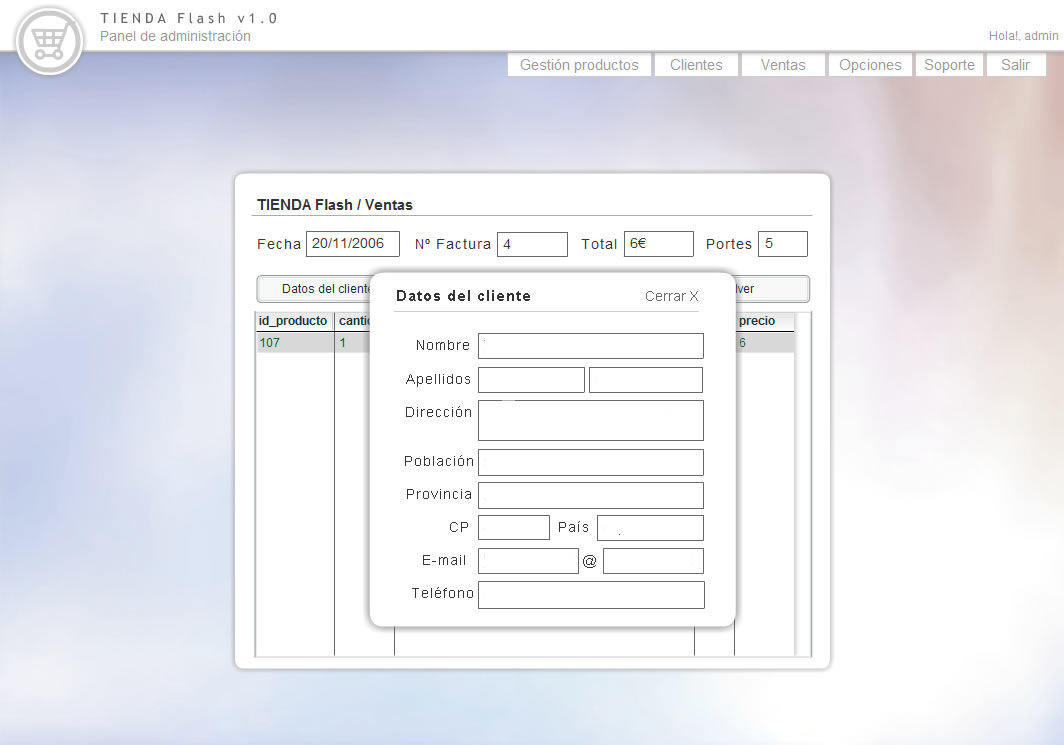Select the second Apellidos field
The width and height of the screenshot is (1064, 745).
coord(646,380)
